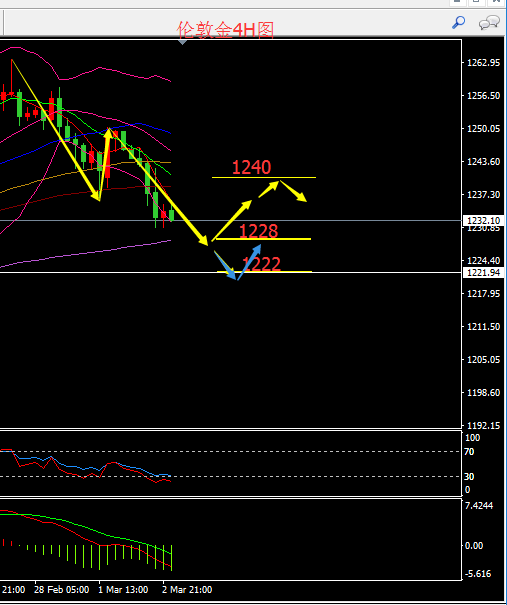Click the 28 Feb 05:00 time label

(61, 590)
